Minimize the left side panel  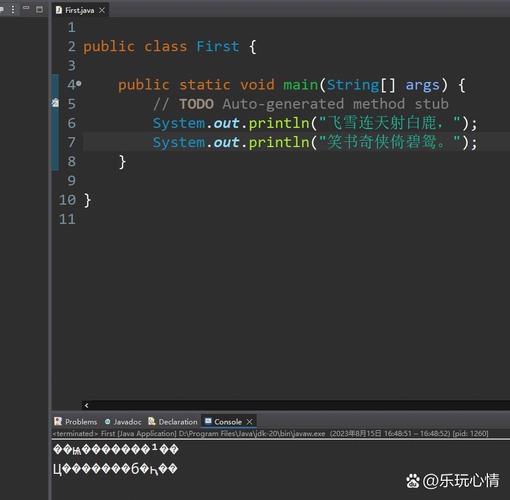click(x=26, y=8)
